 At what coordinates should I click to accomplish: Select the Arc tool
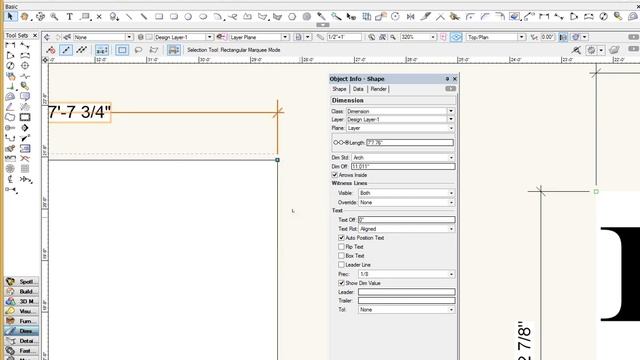(x=218, y=16)
